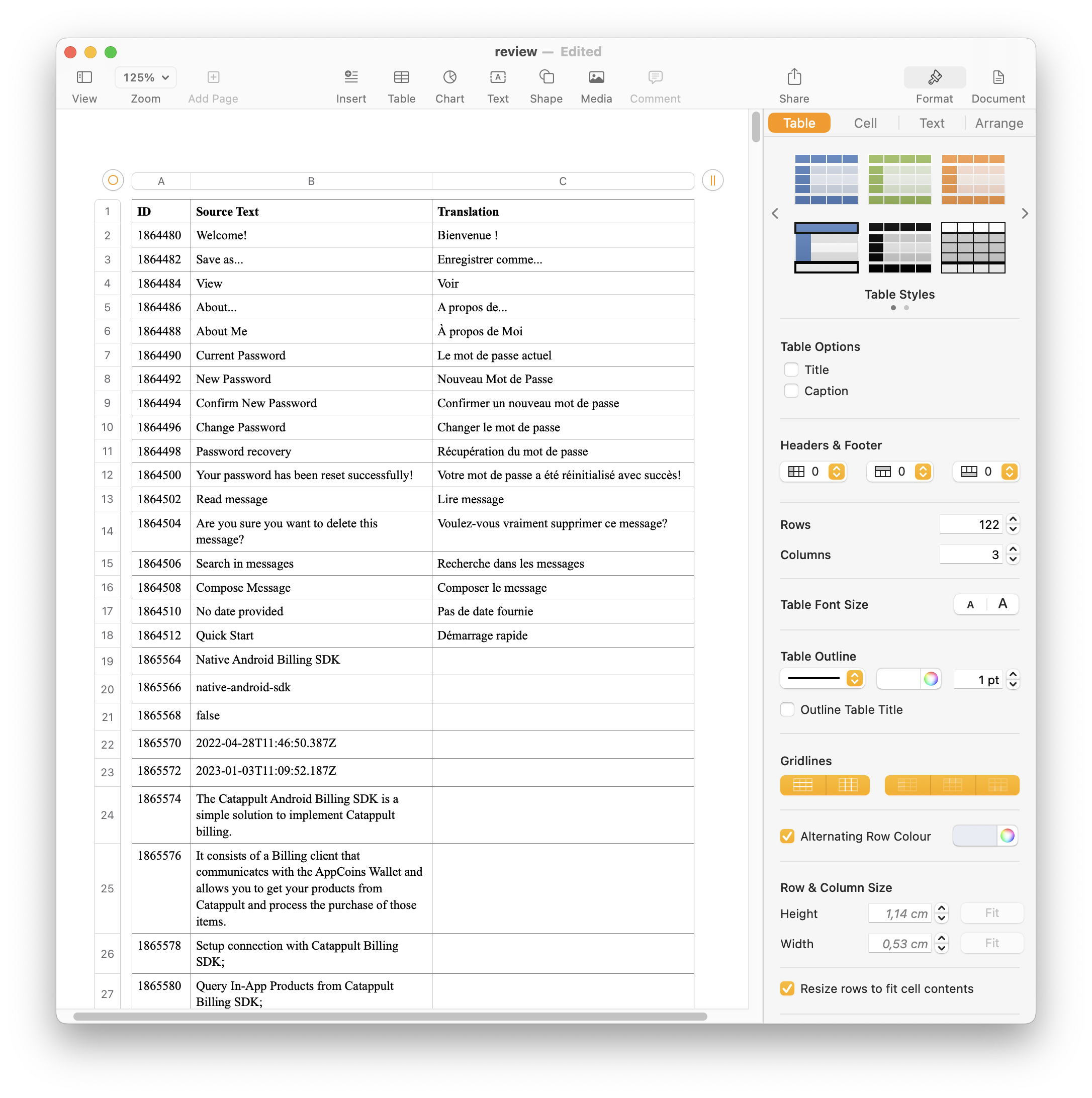Apply the blue table style thumbnail
This screenshot has width=1092, height=1098.
coord(826,179)
